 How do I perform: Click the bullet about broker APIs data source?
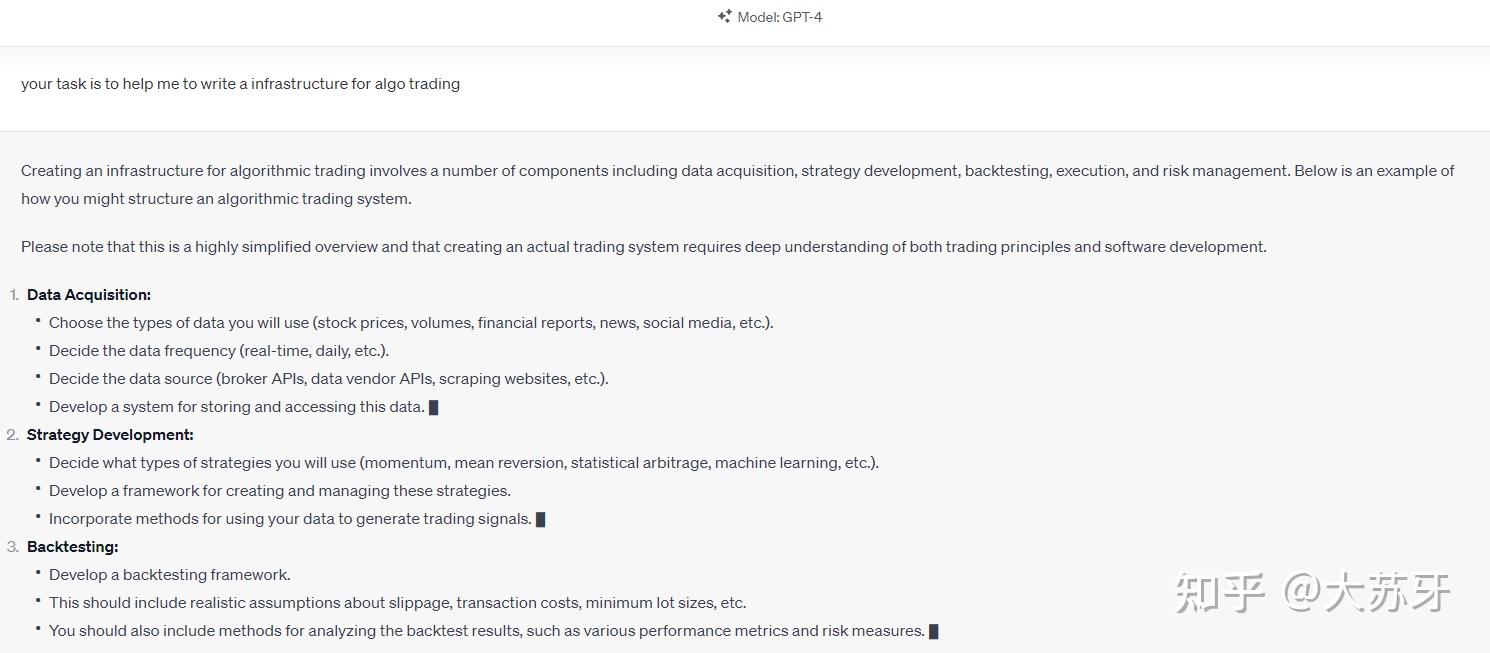point(329,379)
